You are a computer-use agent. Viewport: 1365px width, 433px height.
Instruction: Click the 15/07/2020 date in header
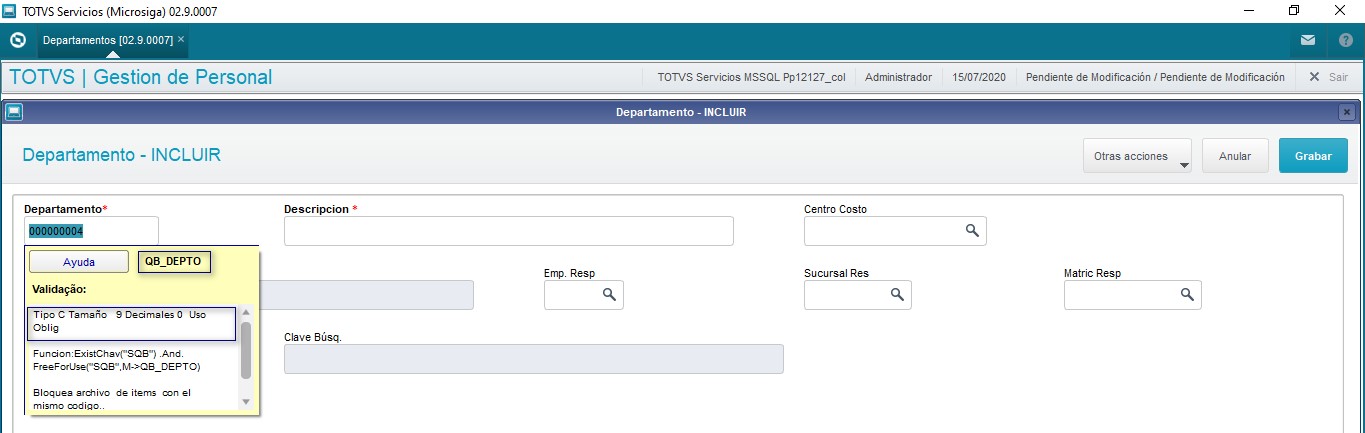[x=979, y=77]
